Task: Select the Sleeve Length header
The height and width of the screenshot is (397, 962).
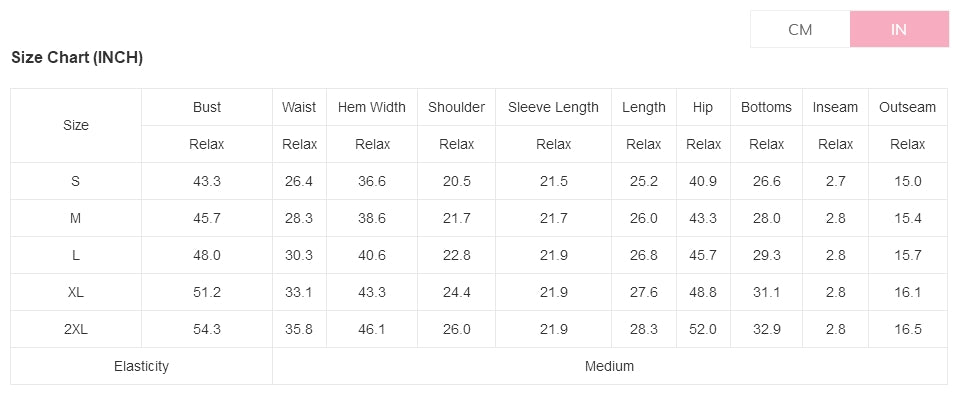Action: point(553,107)
